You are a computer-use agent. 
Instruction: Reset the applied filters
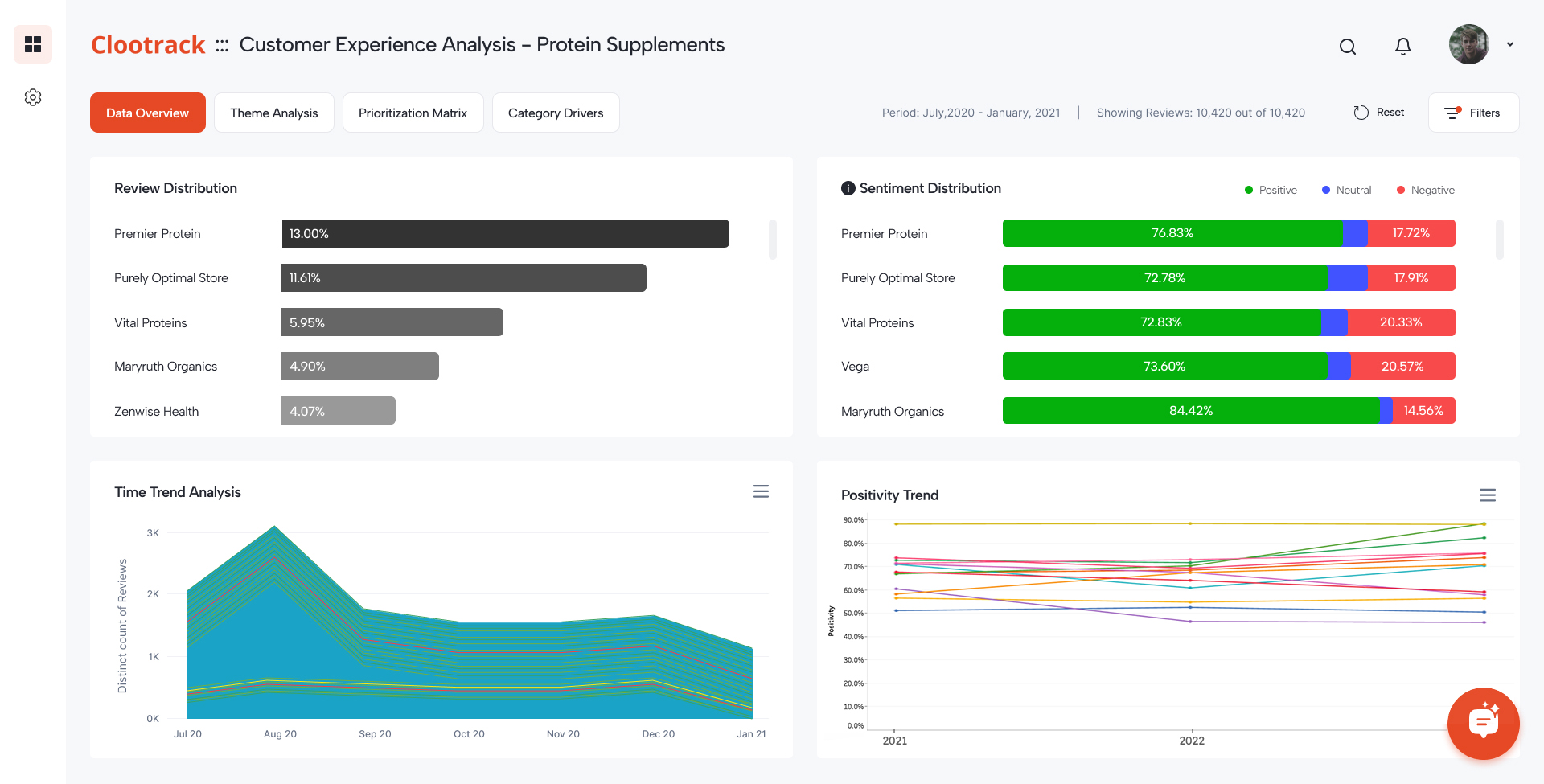point(1379,113)
